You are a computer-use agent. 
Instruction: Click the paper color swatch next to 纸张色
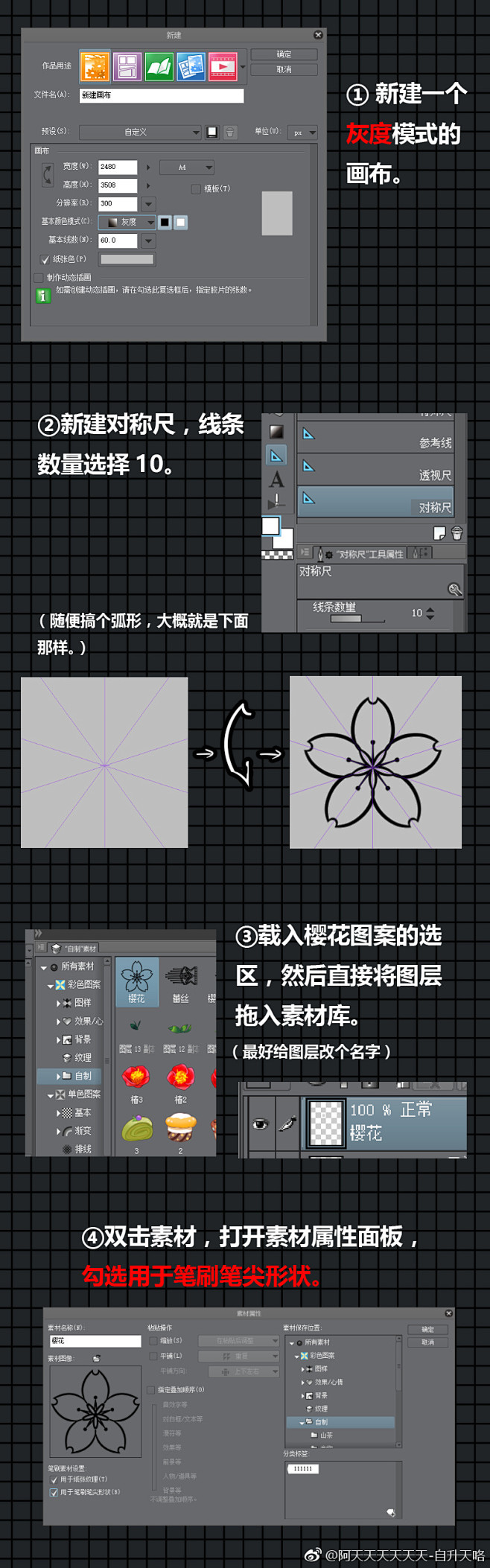click(x=127, y=260)
